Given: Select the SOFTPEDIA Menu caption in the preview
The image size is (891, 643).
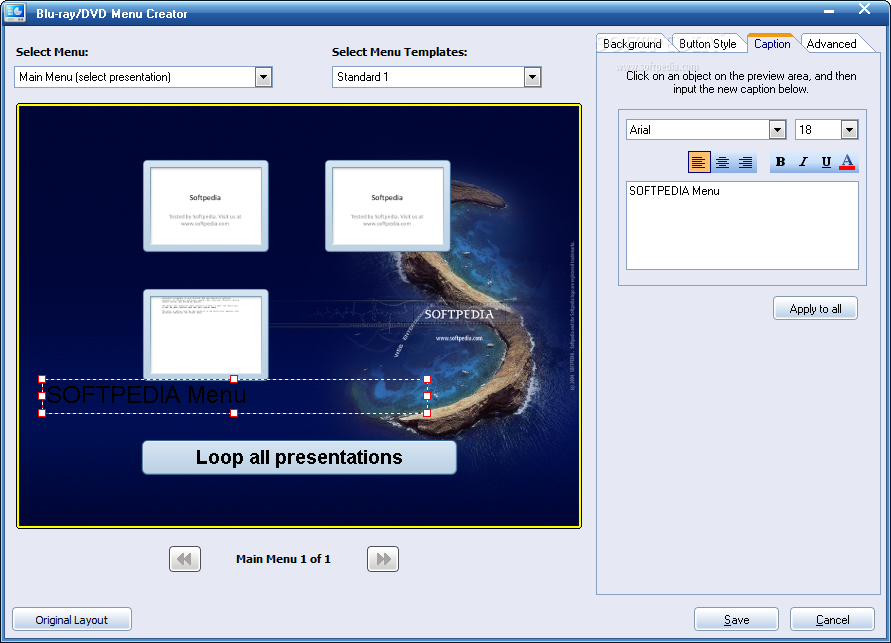Looking at the screenshot, I should tap(234, 396).
